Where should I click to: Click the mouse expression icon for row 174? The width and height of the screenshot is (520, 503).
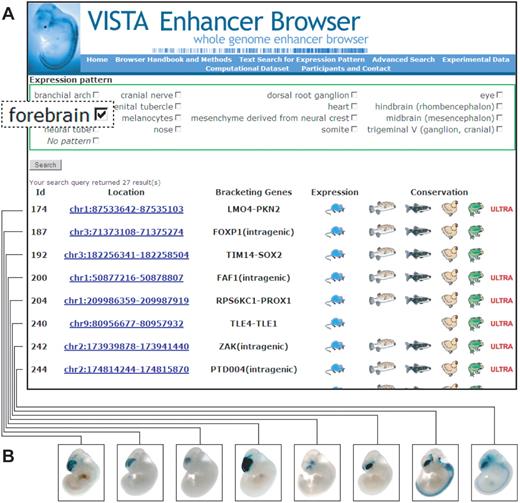335,209
